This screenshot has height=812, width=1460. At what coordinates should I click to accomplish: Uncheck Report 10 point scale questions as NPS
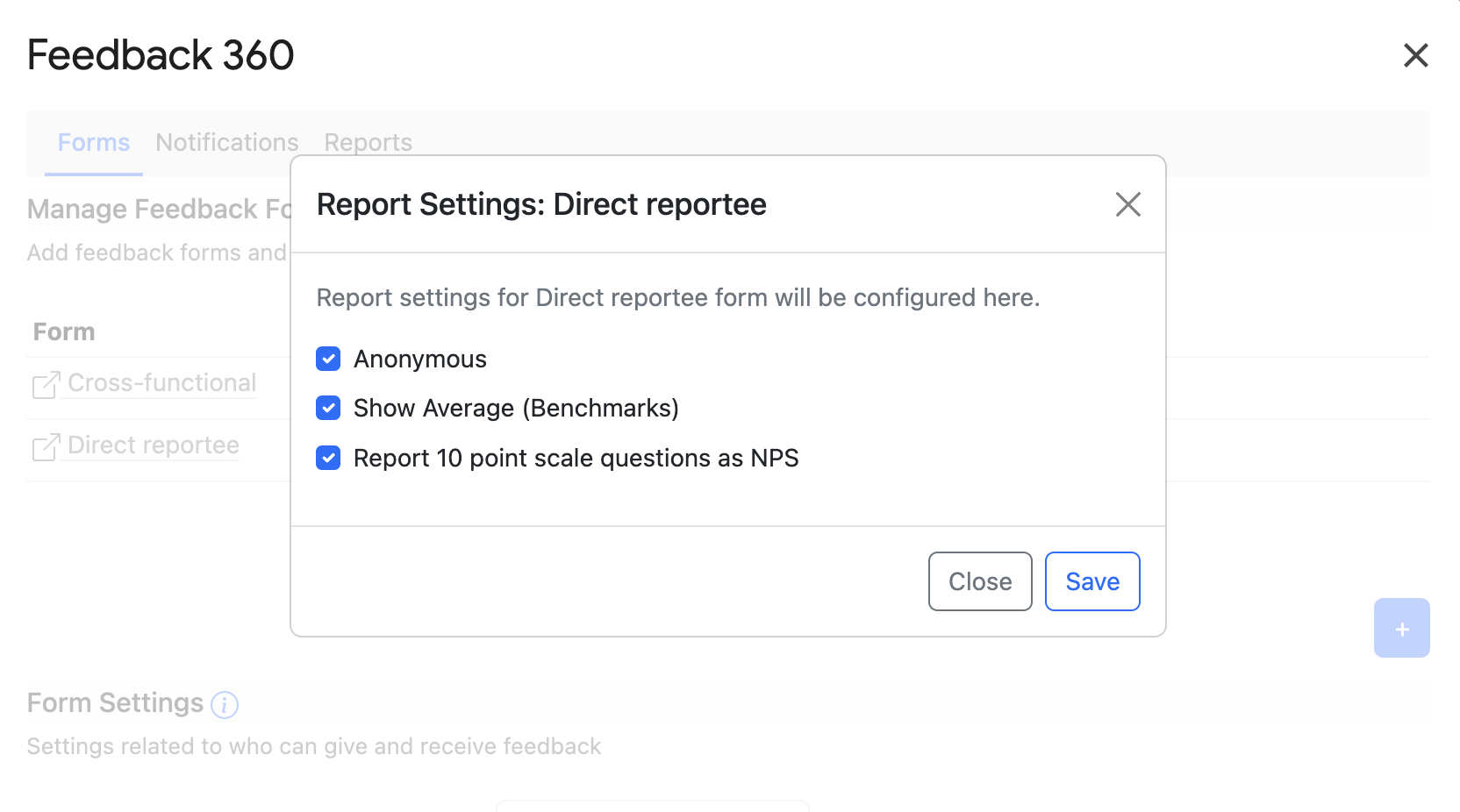pyautogui.click(x=327, y=458)
